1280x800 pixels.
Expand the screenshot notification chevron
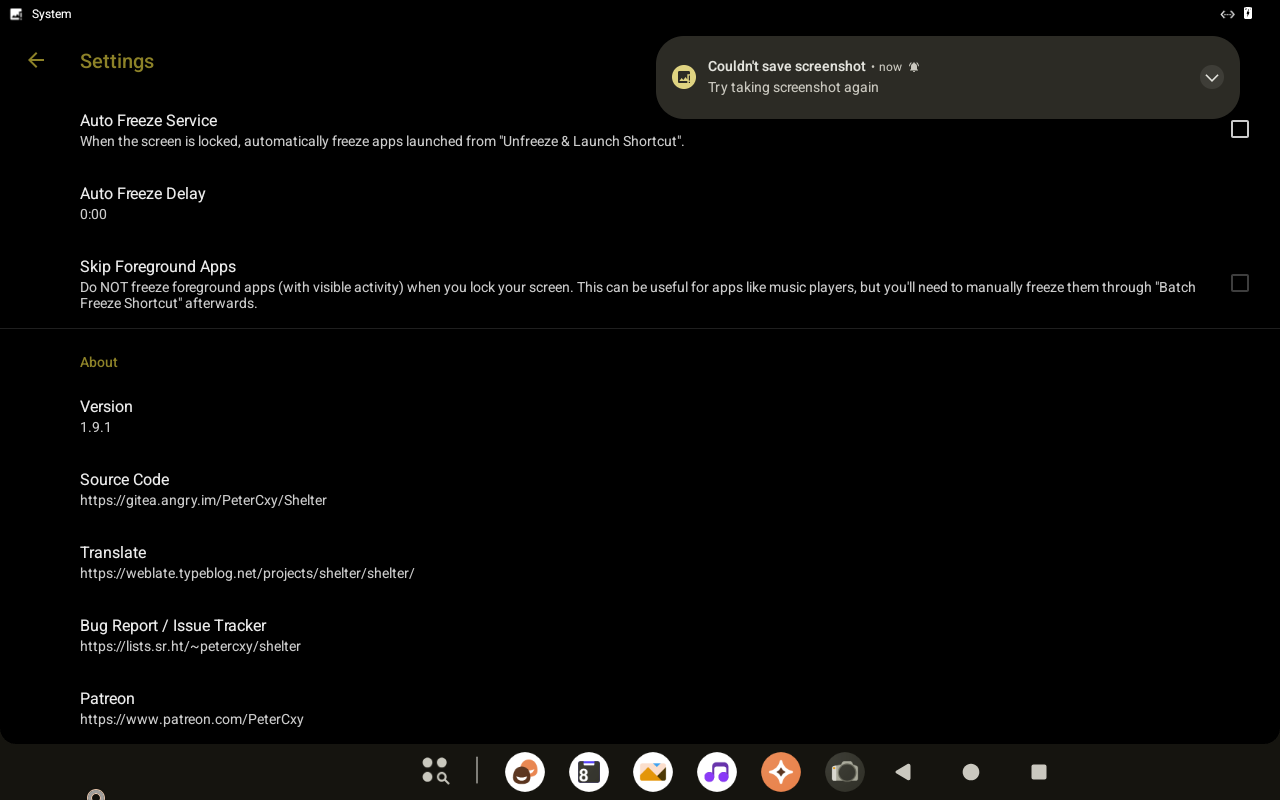(x=1211, y=78)
